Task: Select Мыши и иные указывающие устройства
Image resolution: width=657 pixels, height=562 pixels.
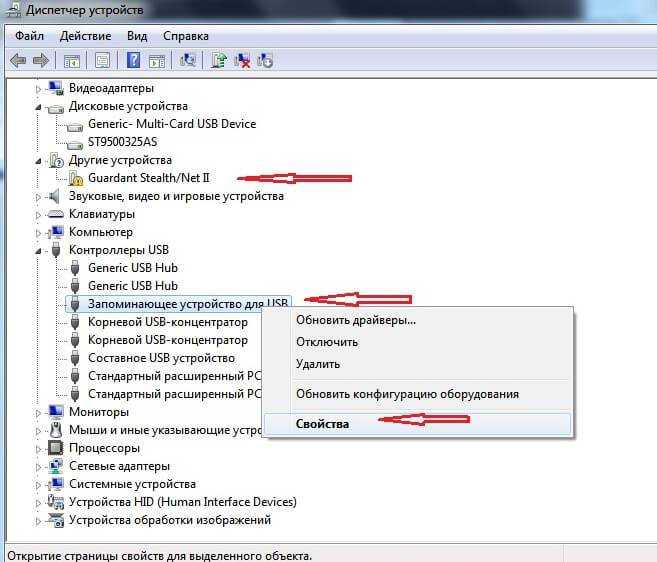Action: (x=166, y=430)
